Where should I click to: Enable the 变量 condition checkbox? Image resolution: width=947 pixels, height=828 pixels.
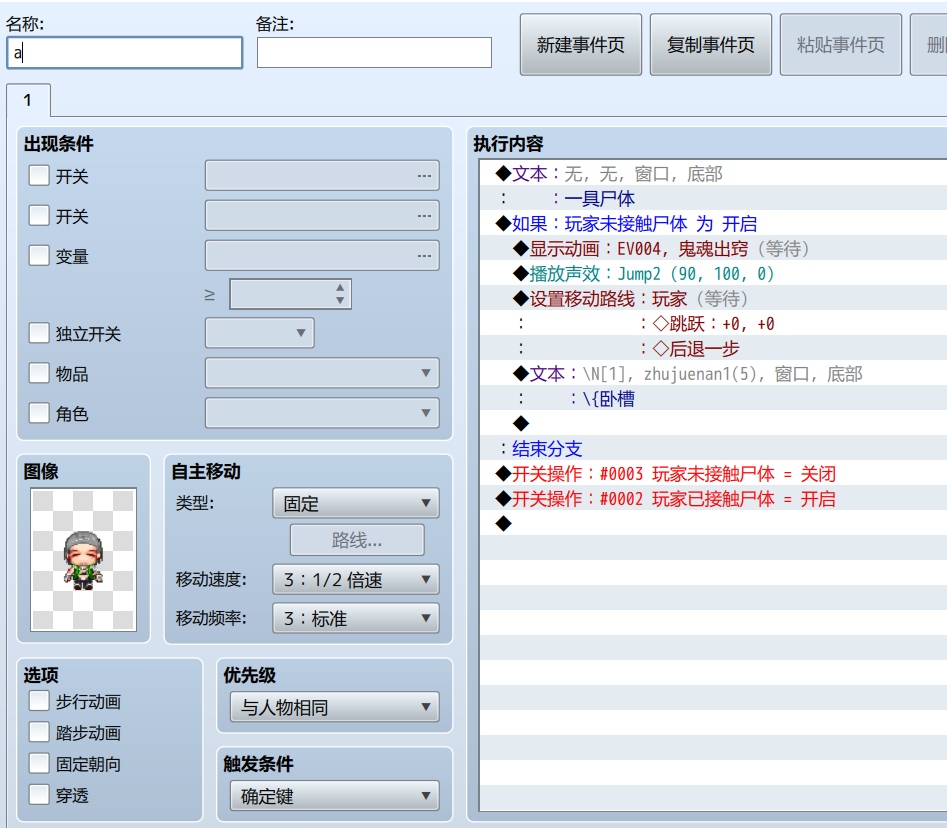point(39,255)
